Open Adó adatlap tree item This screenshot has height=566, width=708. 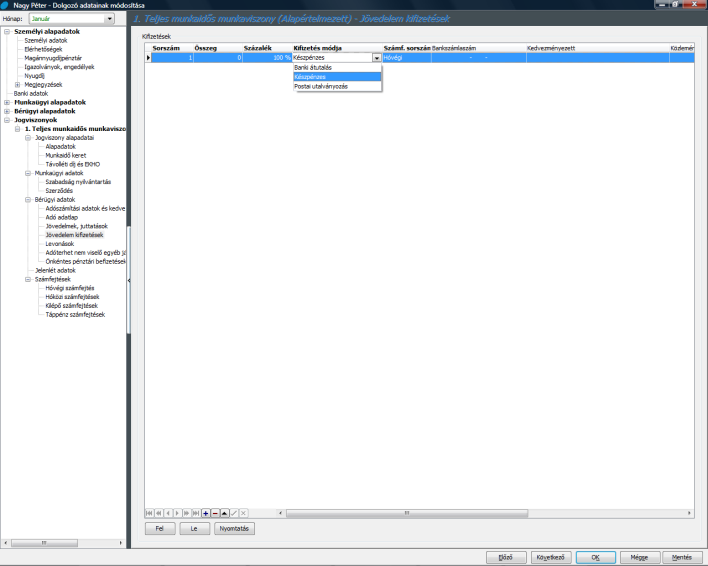61,217
